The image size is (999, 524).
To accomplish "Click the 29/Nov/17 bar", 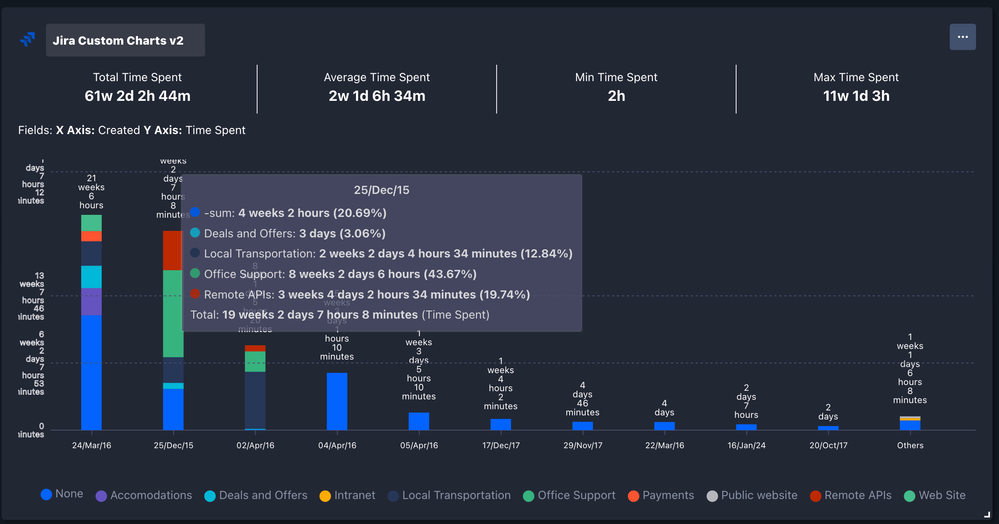I will [x=582, y=426].
